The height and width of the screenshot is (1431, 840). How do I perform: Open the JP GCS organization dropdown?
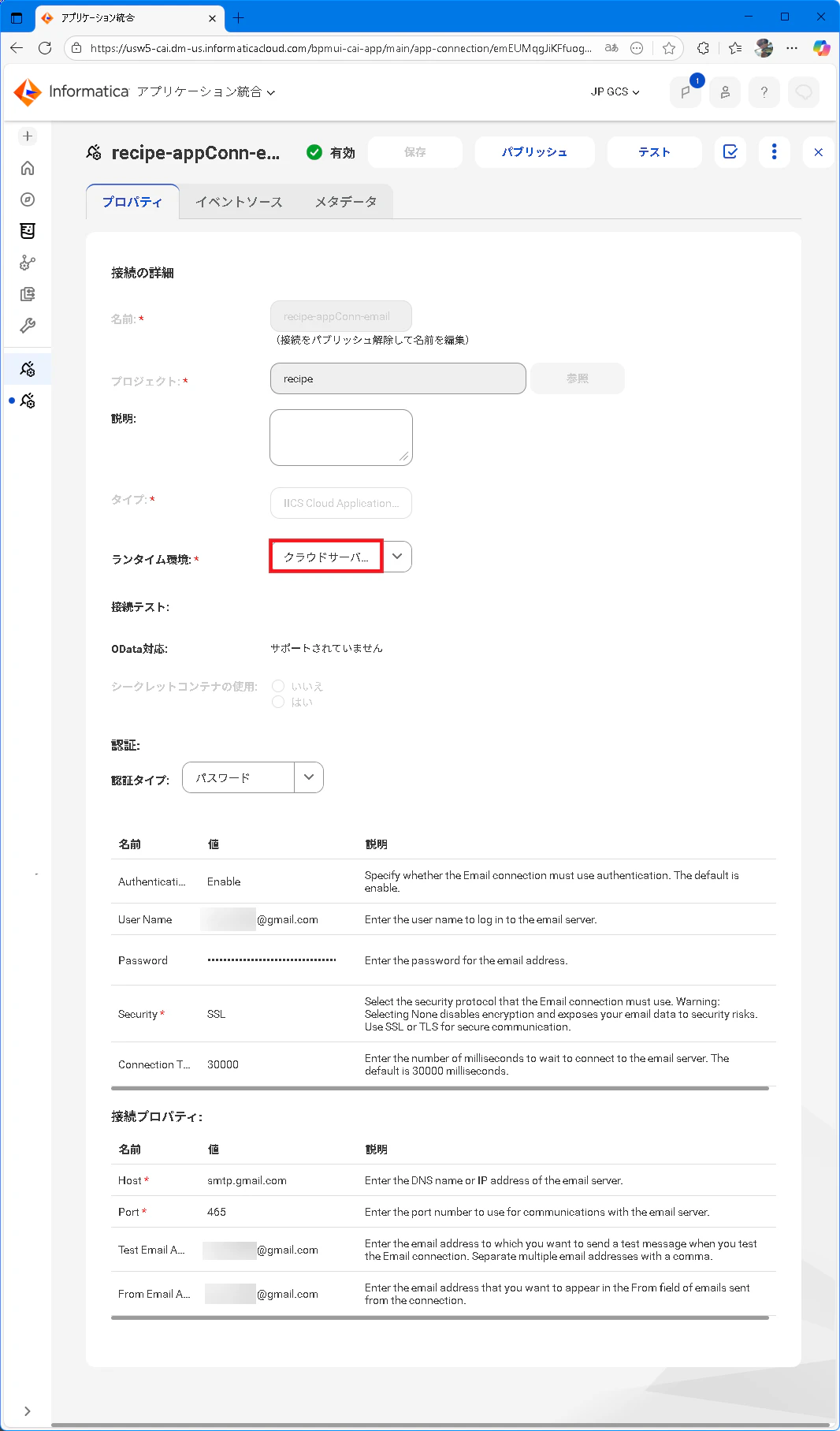(x=615, y=92)
